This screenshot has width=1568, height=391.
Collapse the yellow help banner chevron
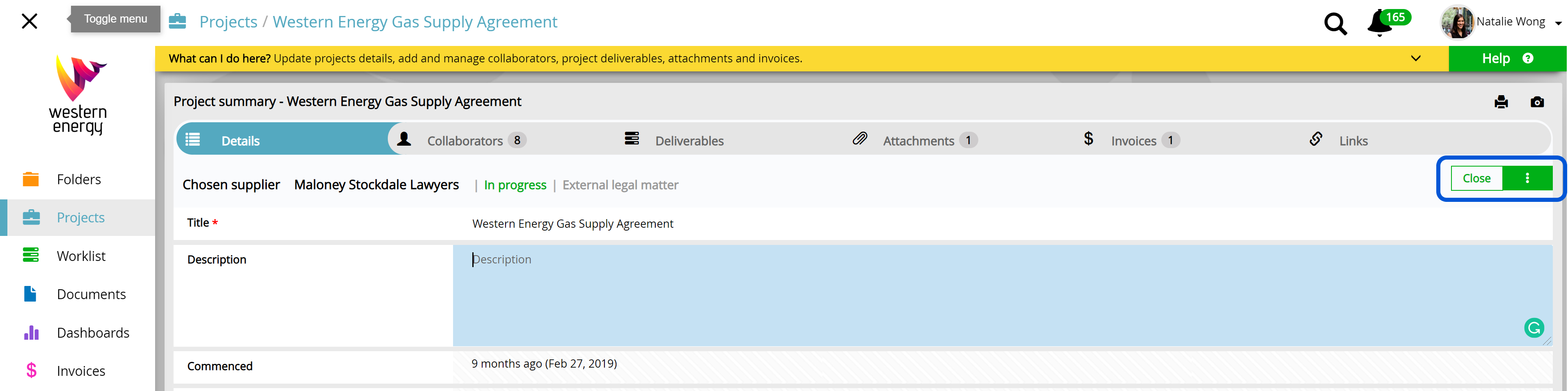[x=1416, y=59]
